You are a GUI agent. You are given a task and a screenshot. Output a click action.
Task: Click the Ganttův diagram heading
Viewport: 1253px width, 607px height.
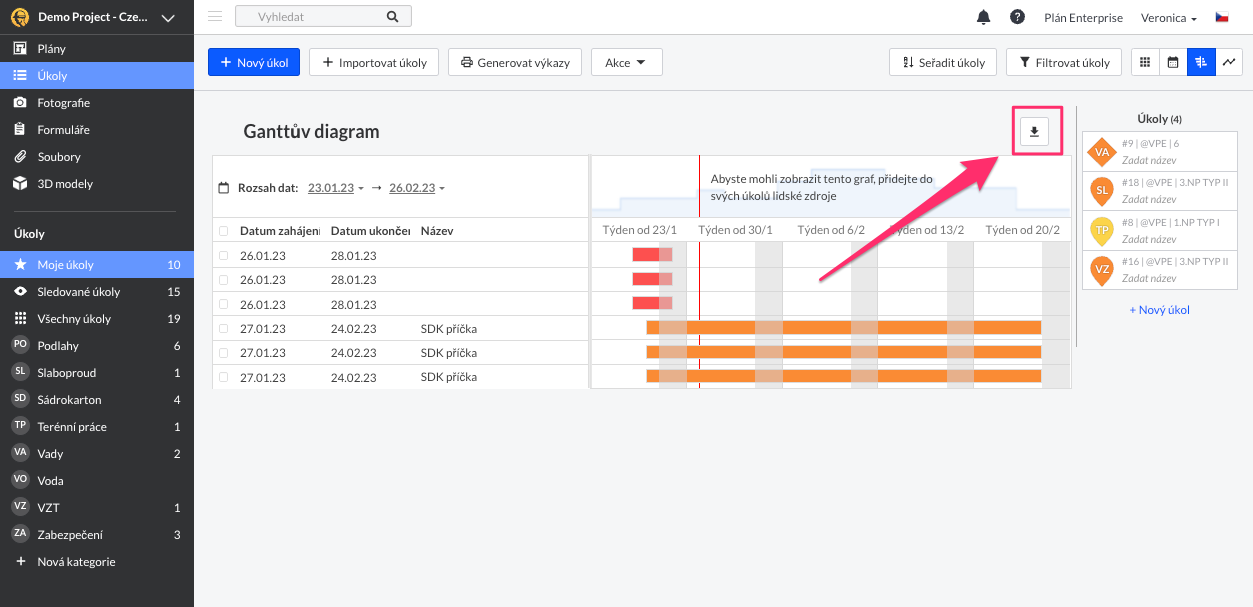click(311, 132)
